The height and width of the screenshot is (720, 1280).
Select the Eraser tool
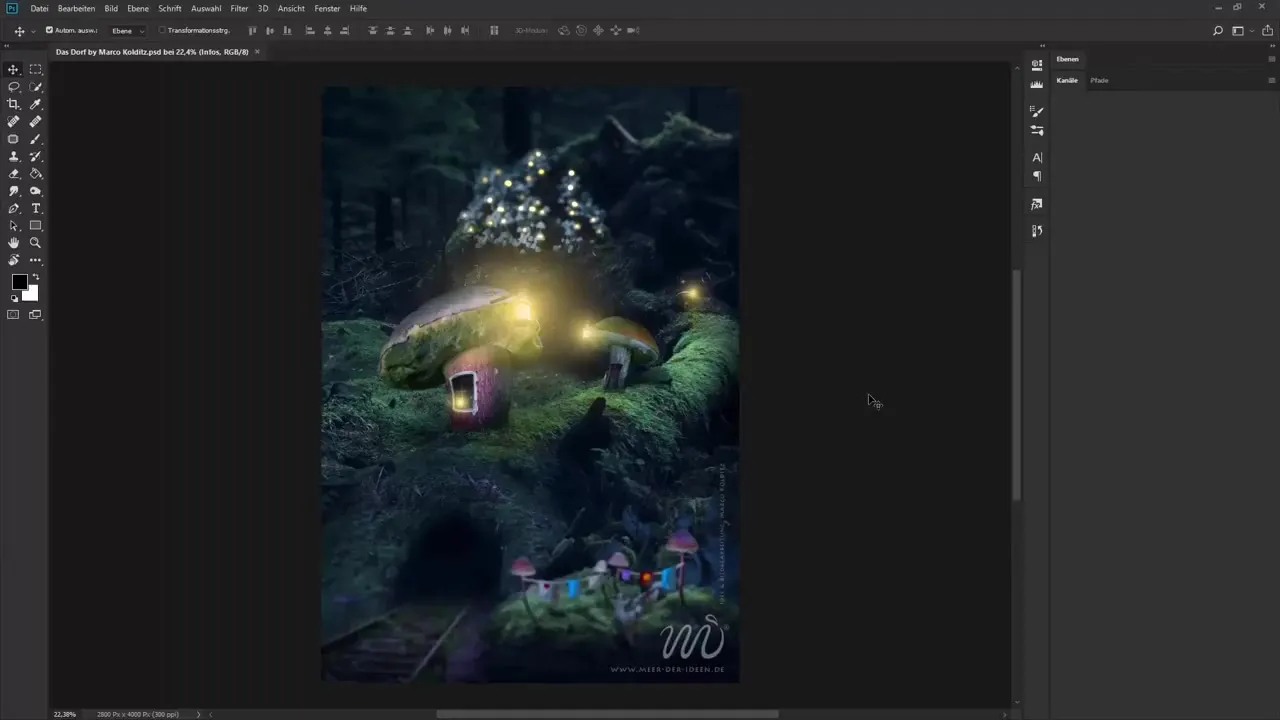[x=13, y=173]
